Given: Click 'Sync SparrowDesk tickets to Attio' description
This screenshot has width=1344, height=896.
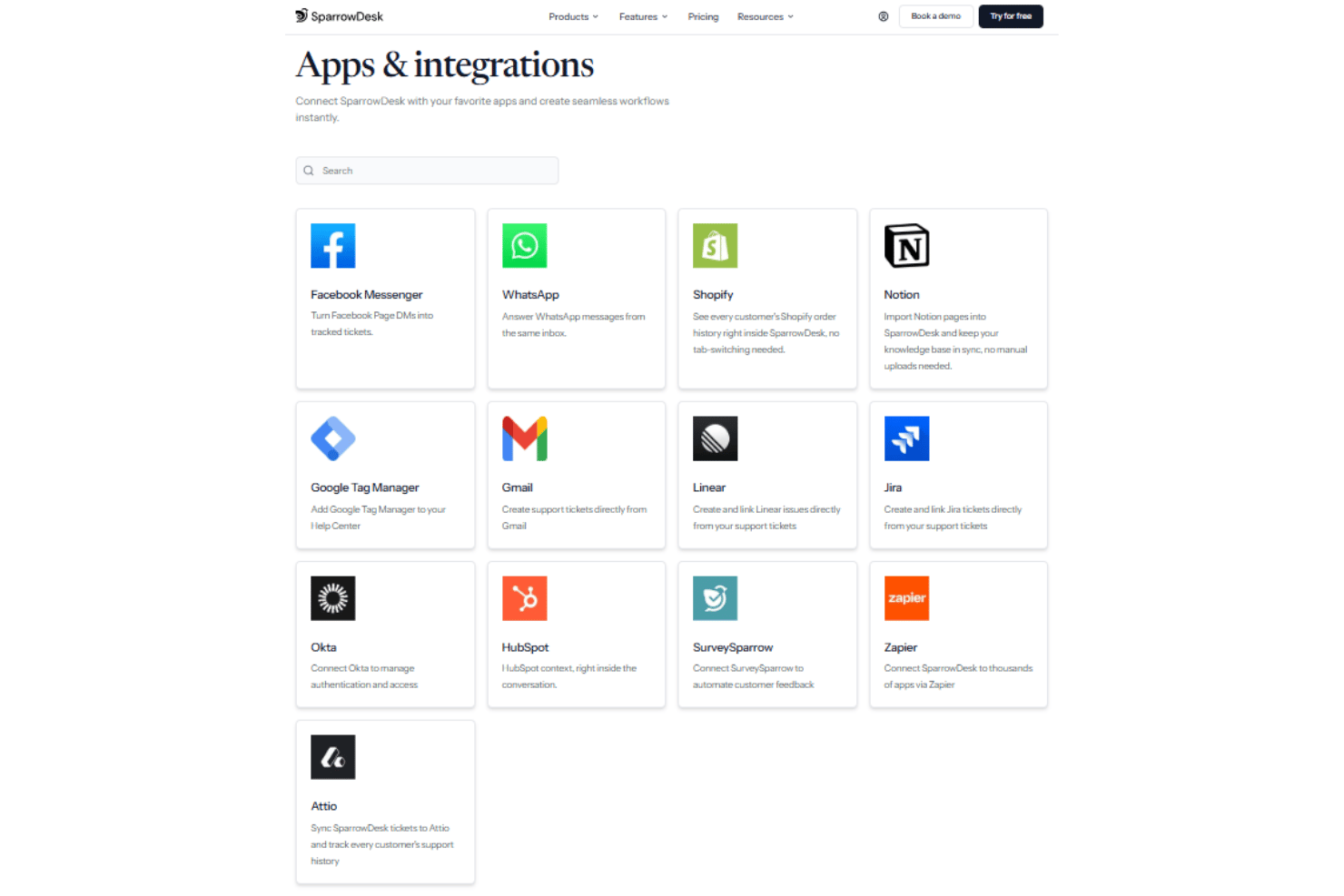Looking at the screenshot, I should (382, 844).
